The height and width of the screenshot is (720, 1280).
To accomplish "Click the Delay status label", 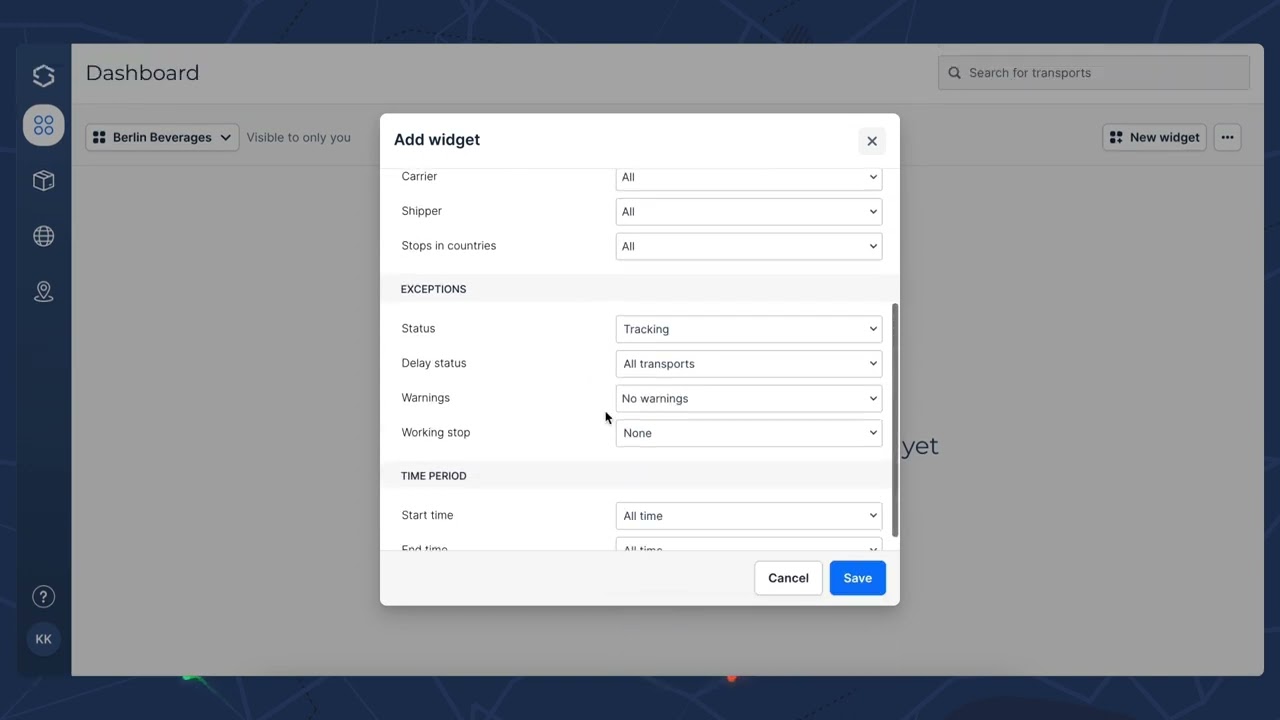I will [433, 363].
